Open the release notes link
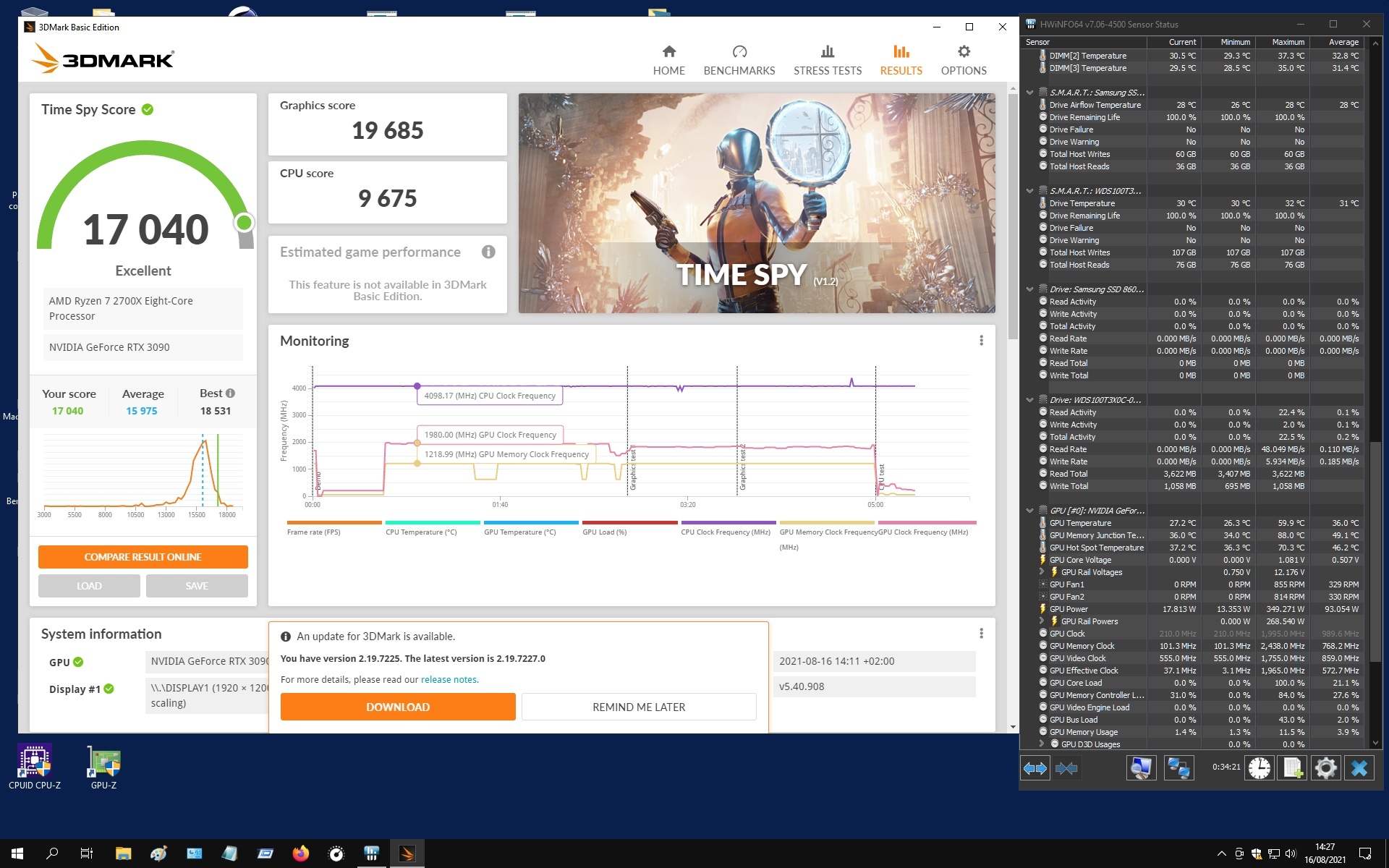This screenshot has width=1389, height=868. [x=449, y=680]
